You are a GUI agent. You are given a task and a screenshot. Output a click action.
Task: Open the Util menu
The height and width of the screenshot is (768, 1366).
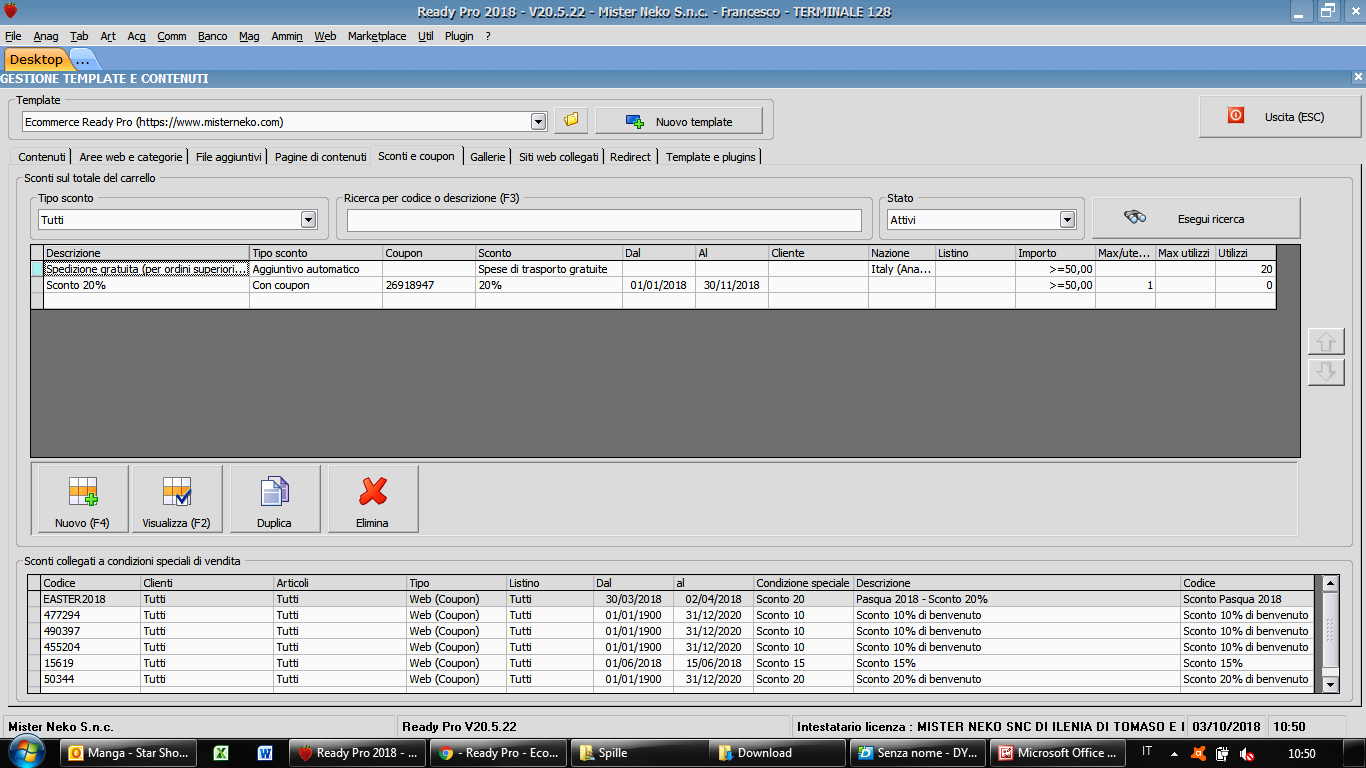pyautogui.click(x=426, y=36)
